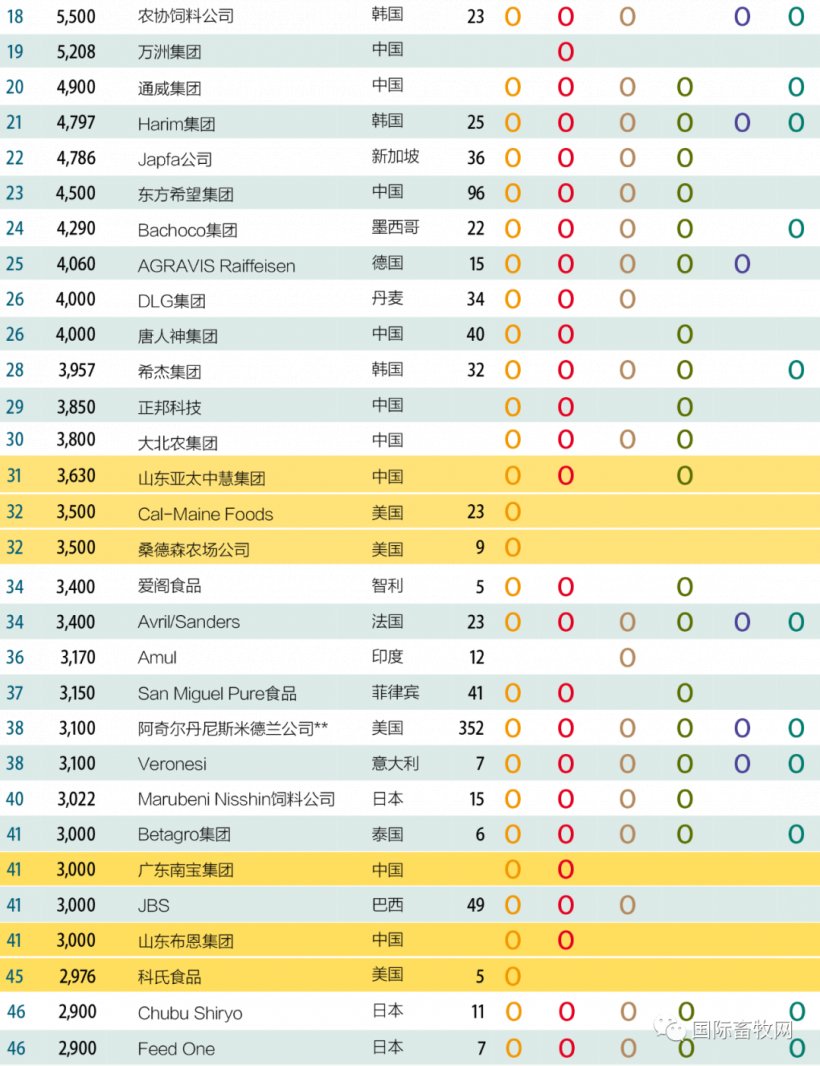Select the country 丹麦

(388, 298)
